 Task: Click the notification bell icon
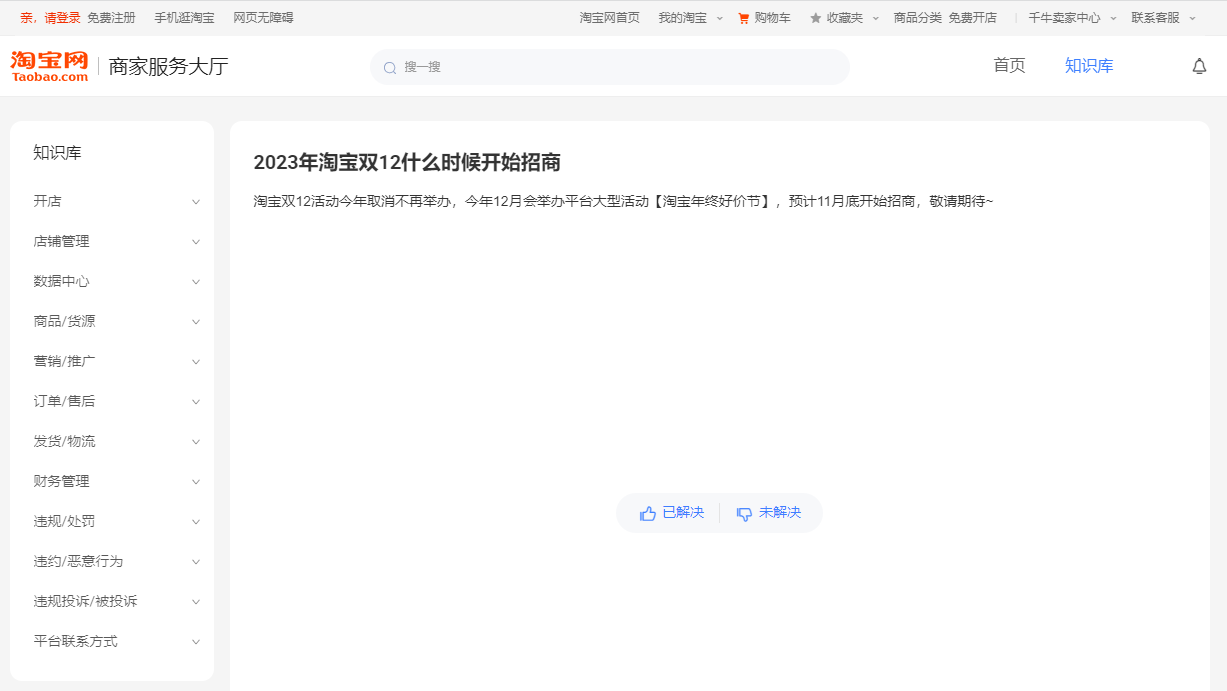click(x=1199, y=67)
